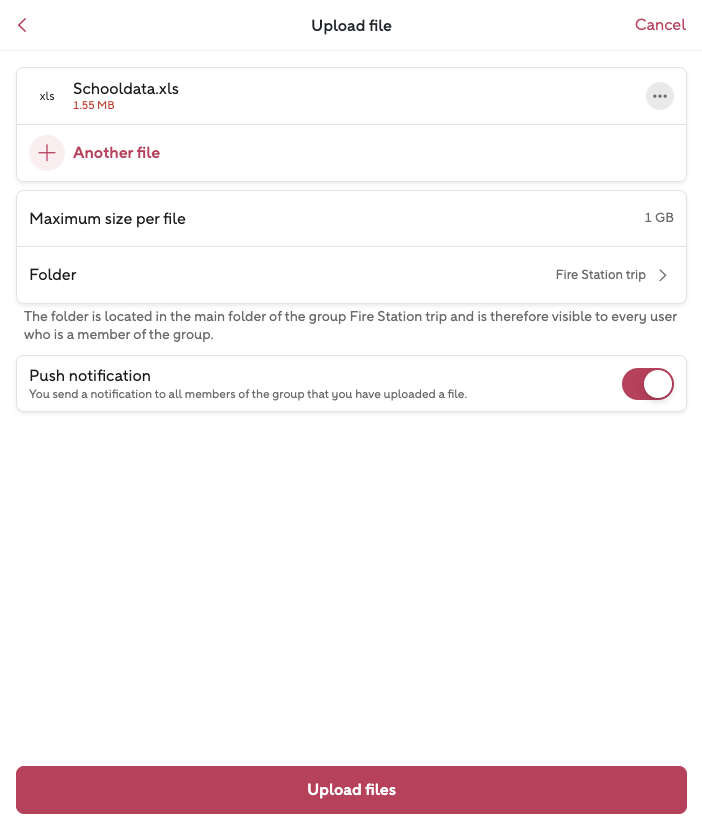
Task: Click the xls file type icon
Action: [x=47, y=97]
